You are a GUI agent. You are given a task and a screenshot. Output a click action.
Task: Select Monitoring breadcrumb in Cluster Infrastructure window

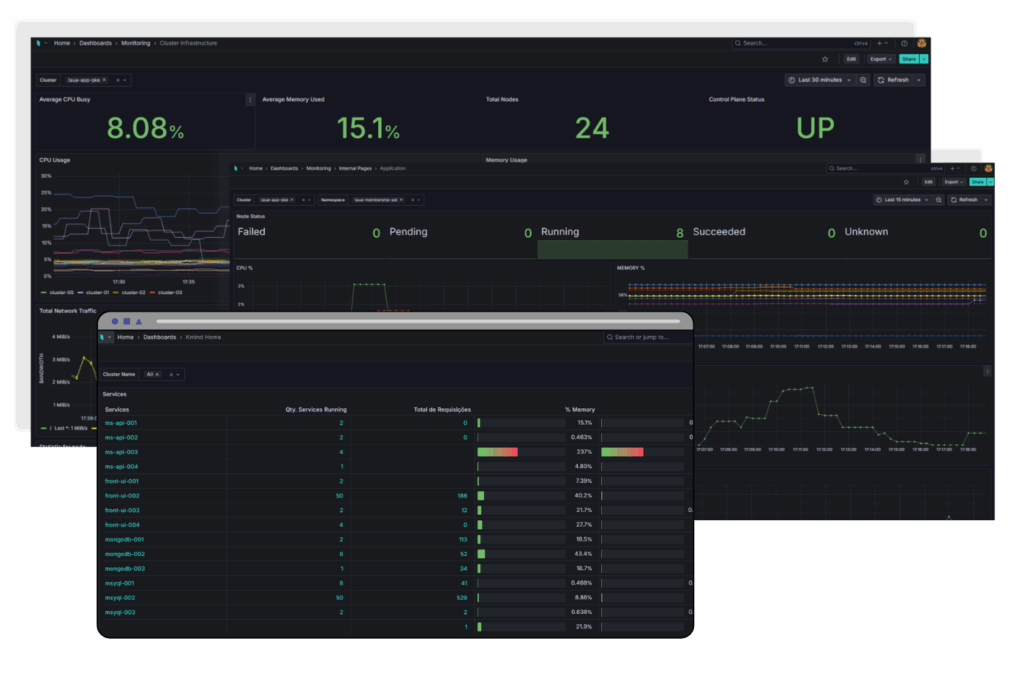click(x=135, y=43)
